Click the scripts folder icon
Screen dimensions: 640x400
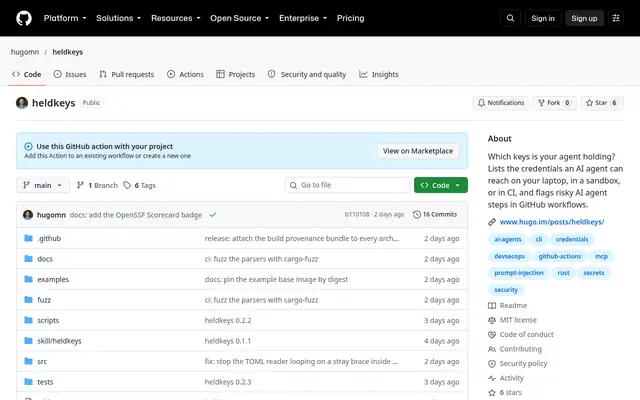point(28,320)
